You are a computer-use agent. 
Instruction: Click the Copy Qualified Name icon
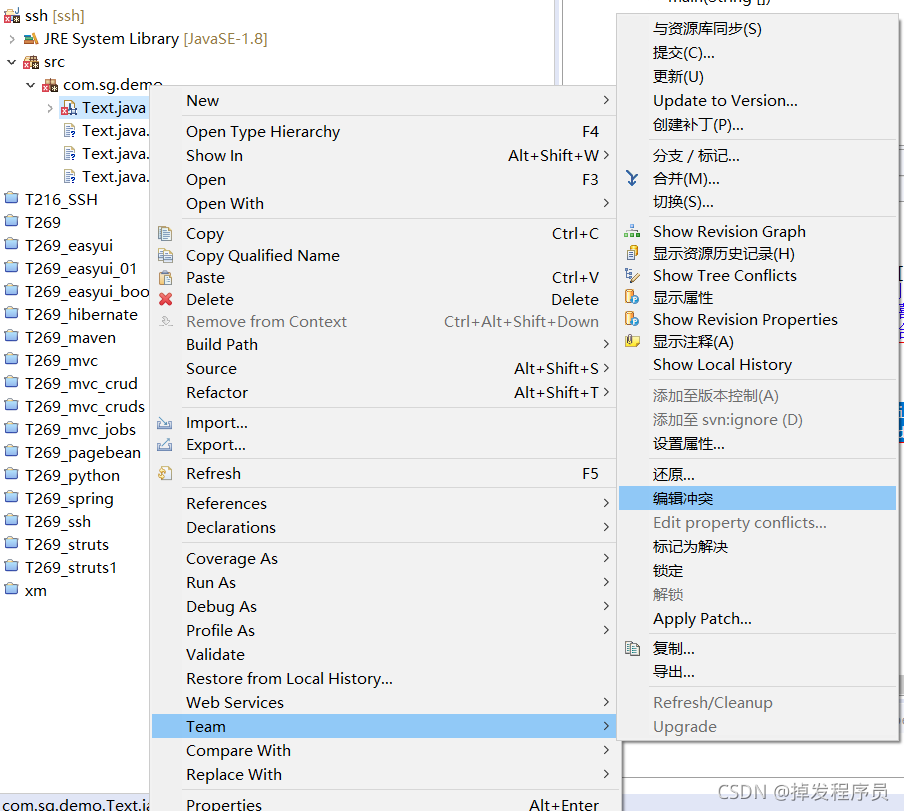coord(165,255)
